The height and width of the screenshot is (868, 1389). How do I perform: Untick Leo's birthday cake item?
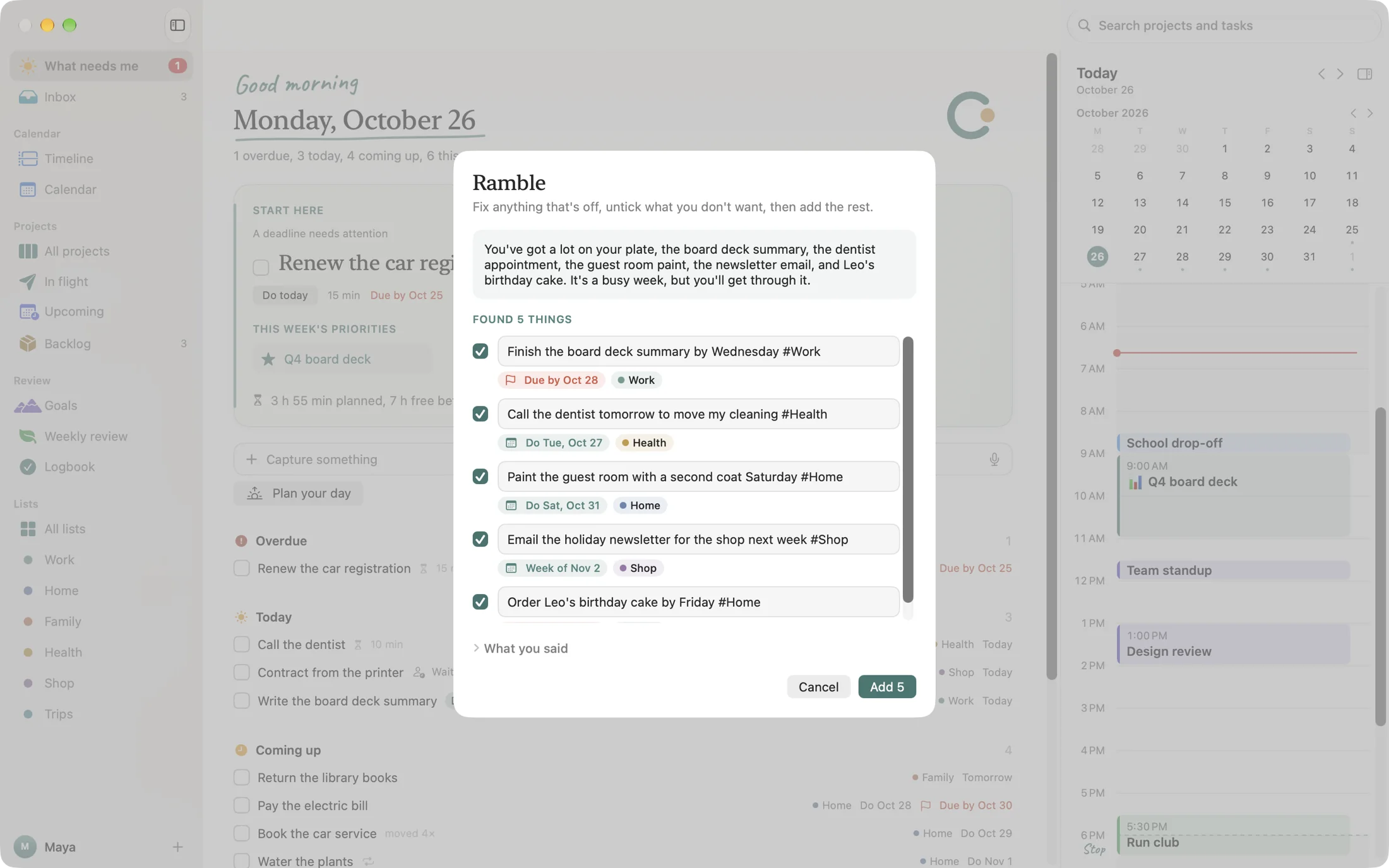coord(480,602)
